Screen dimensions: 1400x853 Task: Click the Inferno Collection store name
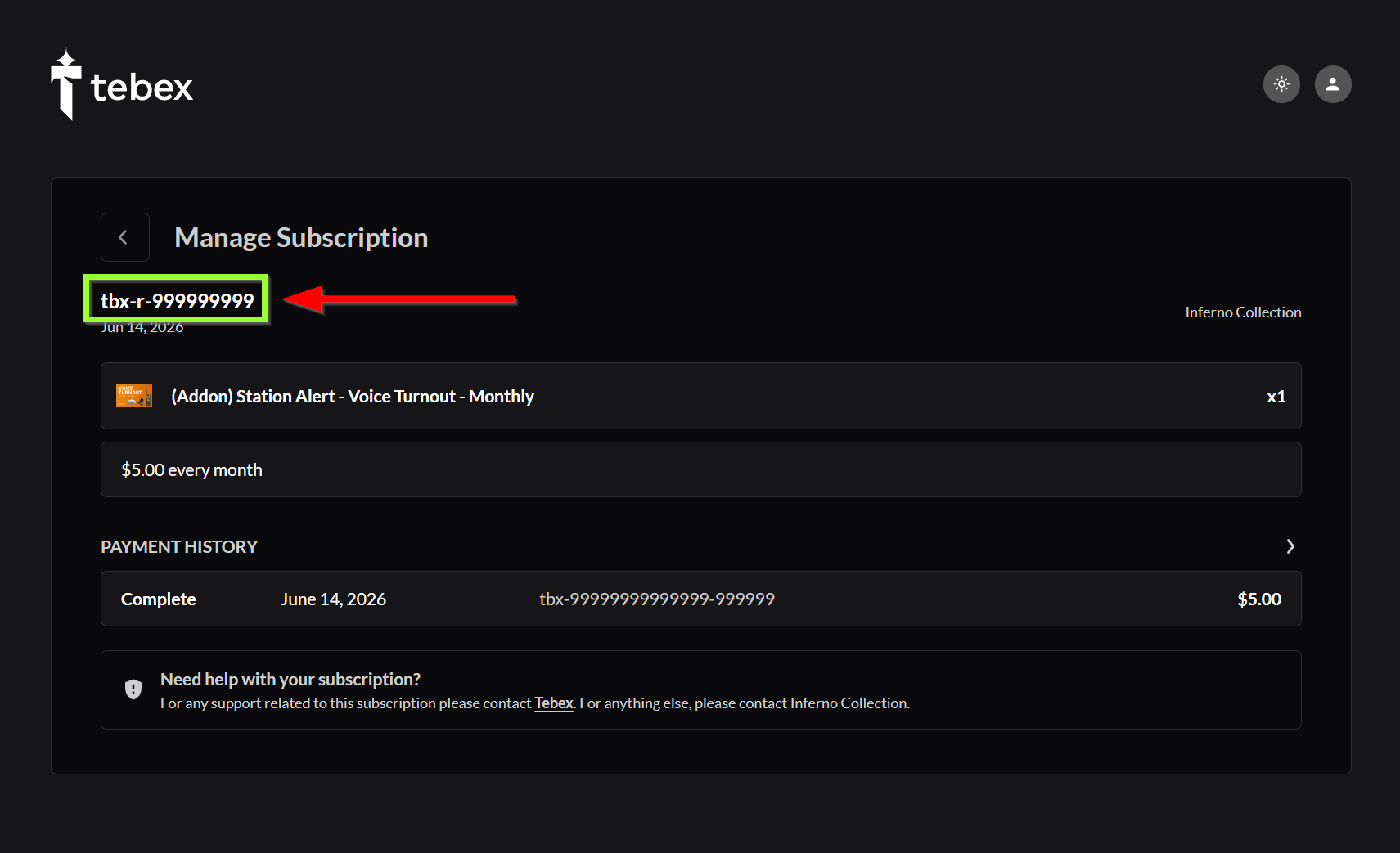1243,312
